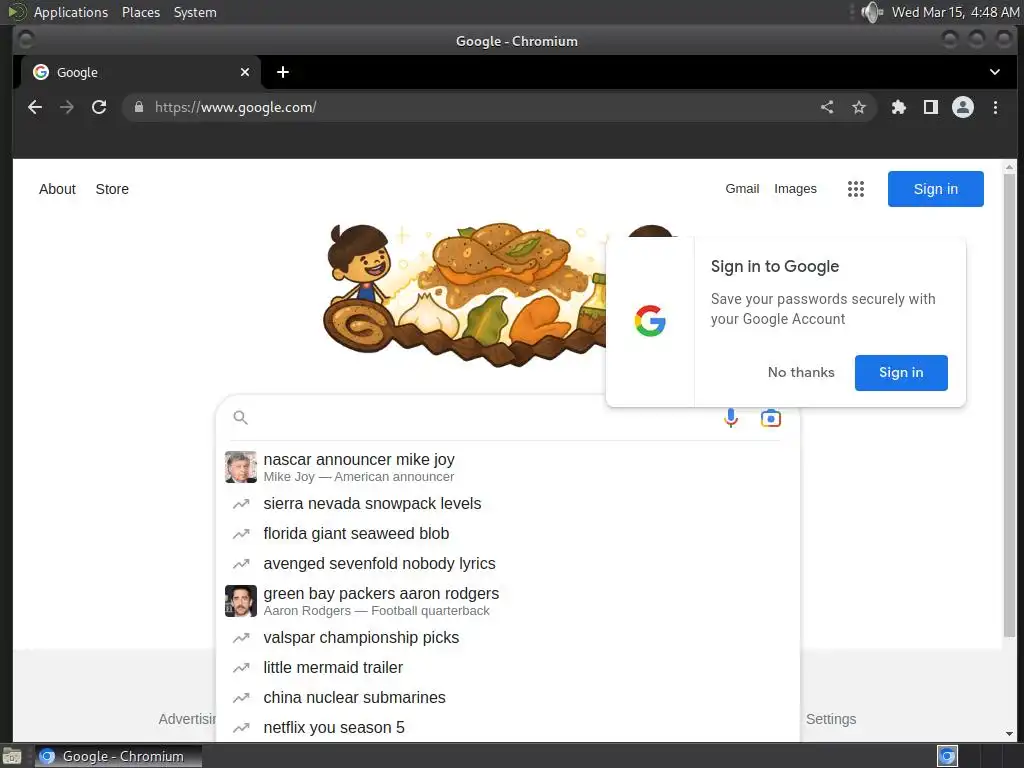
Task: Click the scrollbar down arrow
Action: [x=1009, y=733]
